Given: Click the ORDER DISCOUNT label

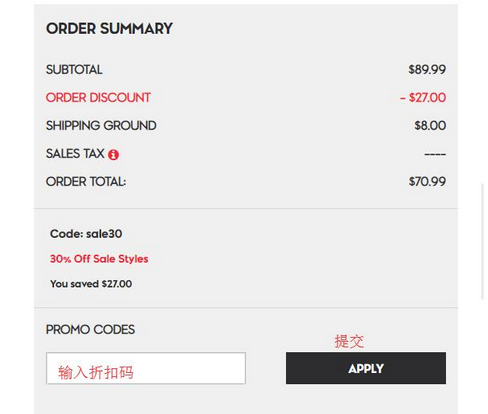Looking at the screenshot, I should 98,97.
